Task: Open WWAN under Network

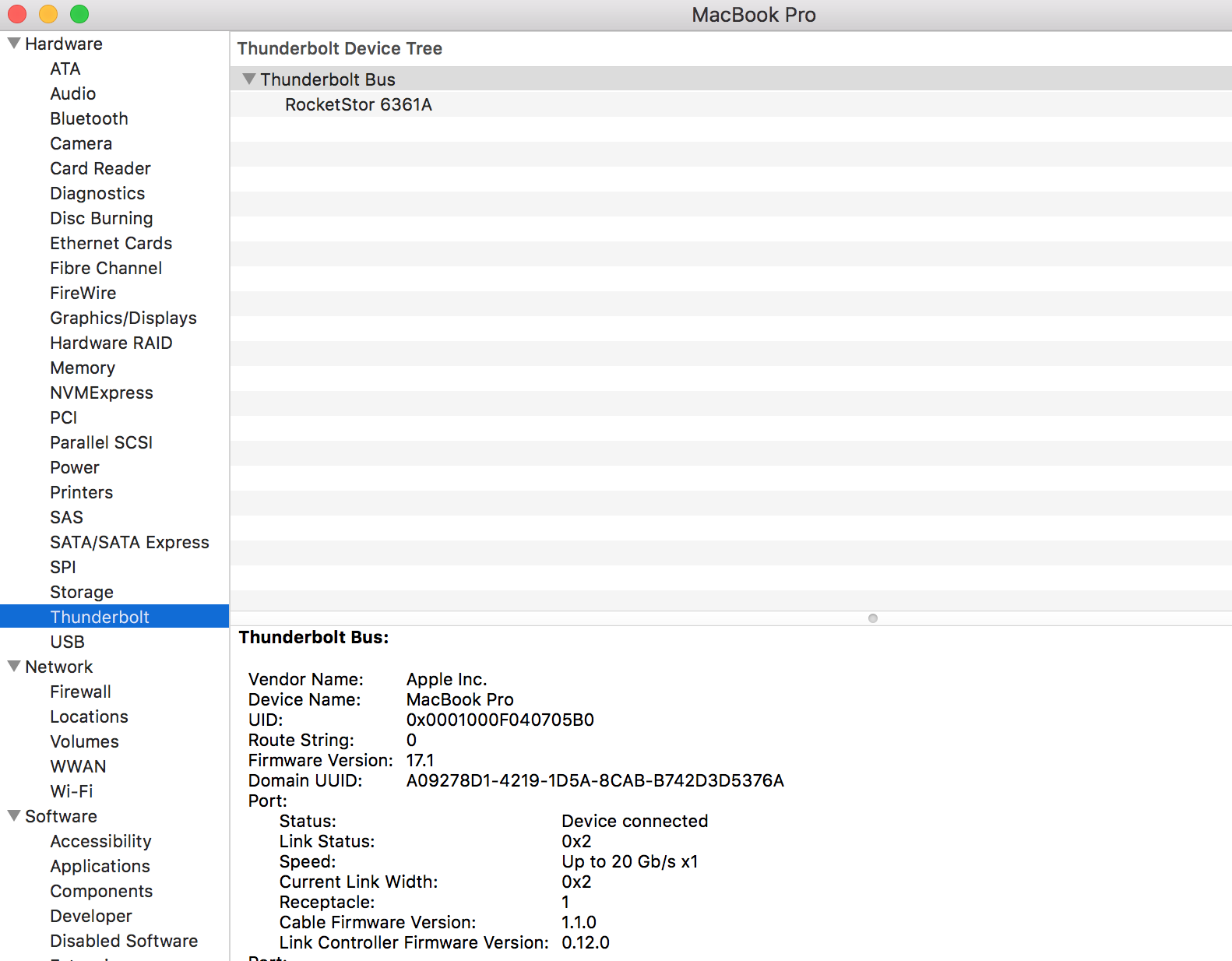Action: [x=78, y=766]
